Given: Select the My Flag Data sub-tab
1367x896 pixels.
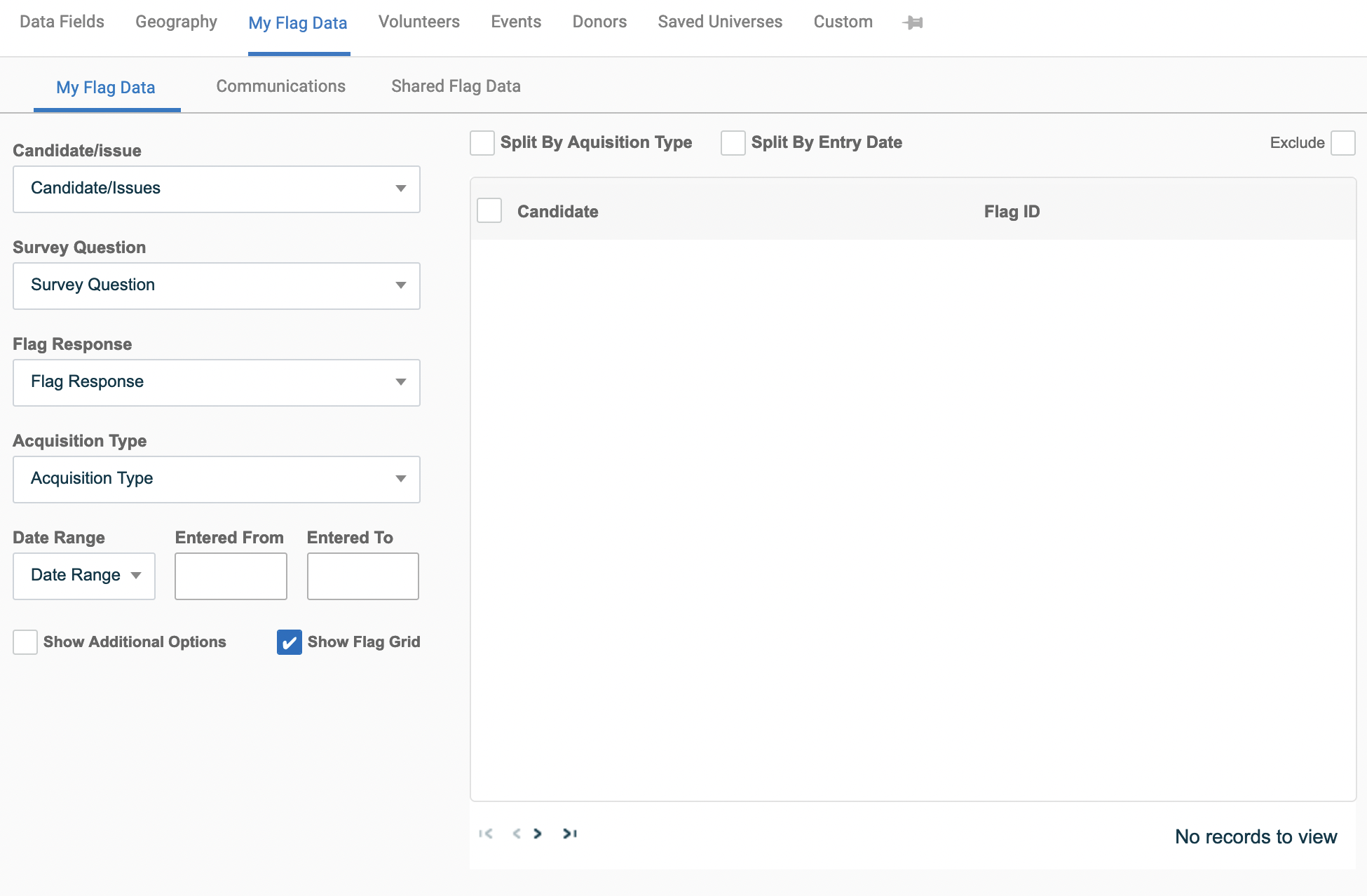Looking at the screenshot, I should (106, 88).
